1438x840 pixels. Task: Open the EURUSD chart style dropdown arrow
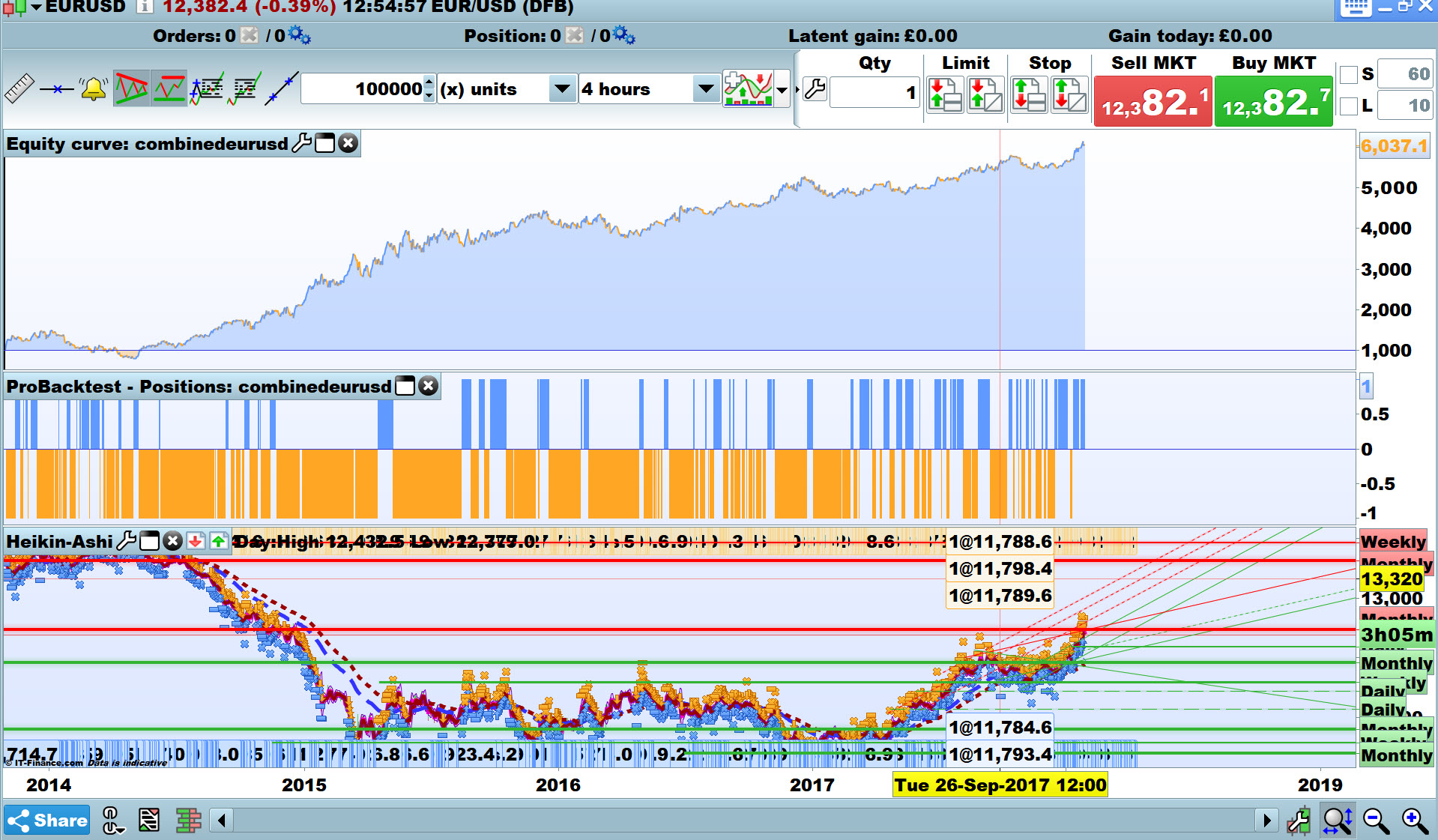coord(36,7)
